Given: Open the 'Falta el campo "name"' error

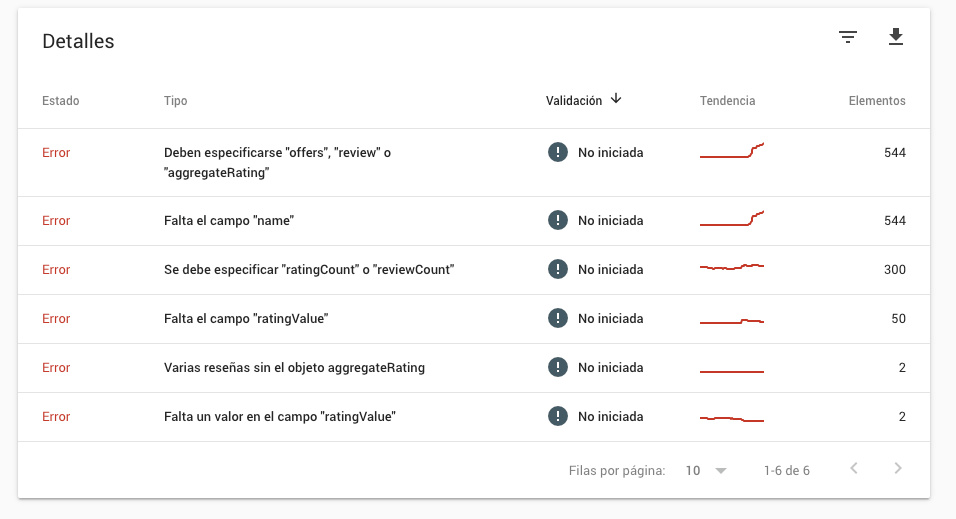Looking at the screenshot, I should pyautogui.click(x=474, y=221).
